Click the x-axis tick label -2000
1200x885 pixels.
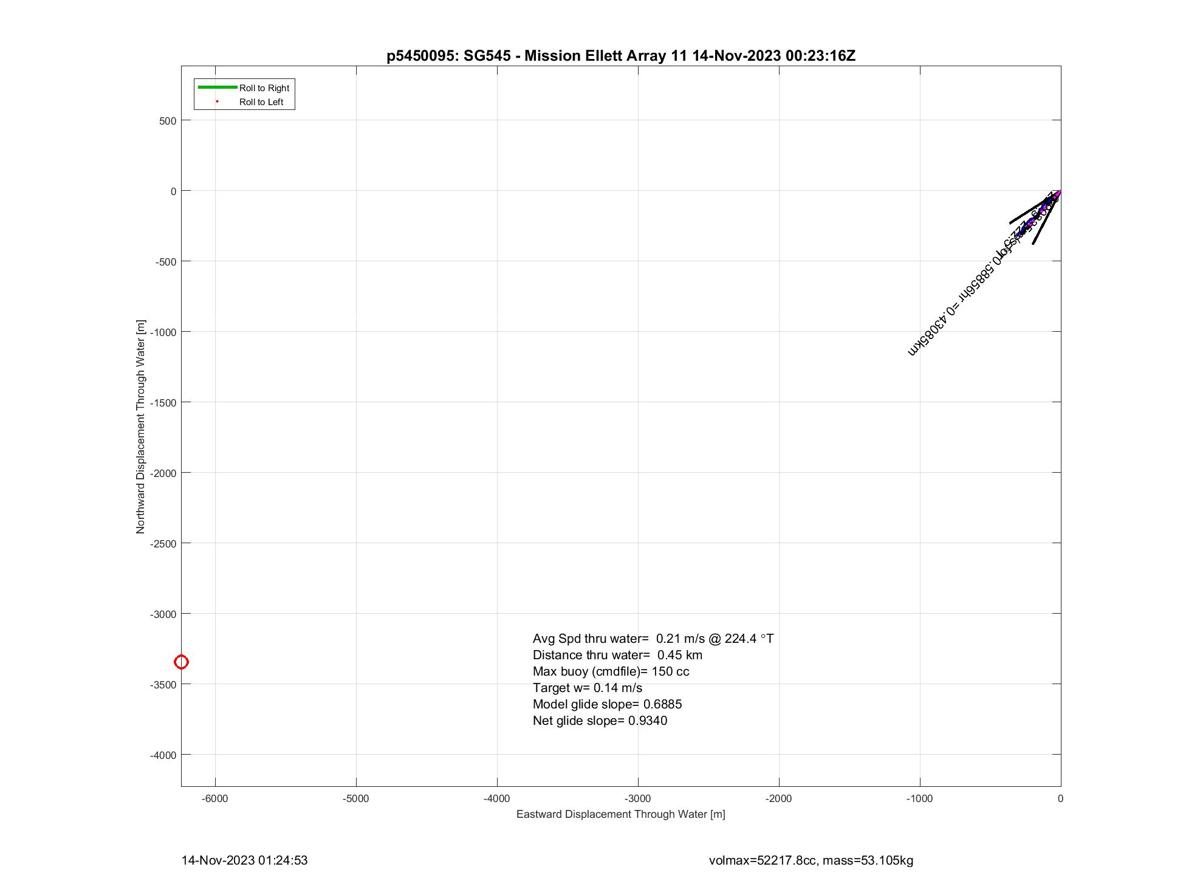pos(779,799)
